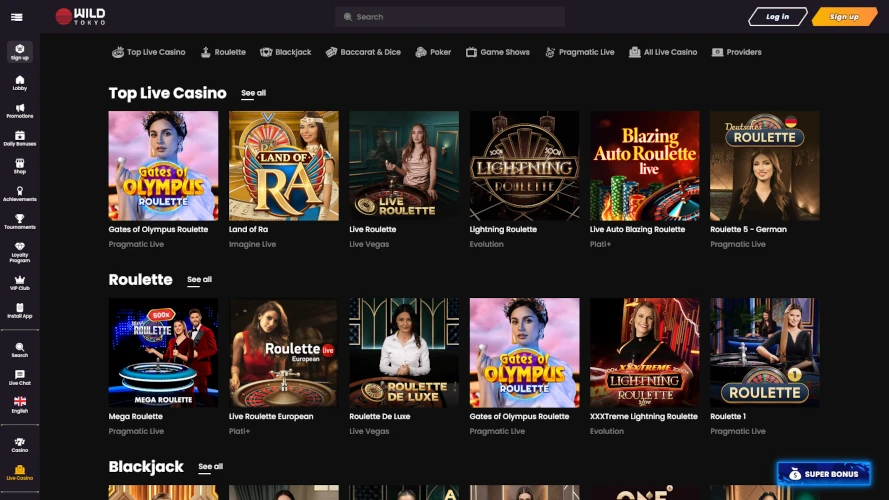Open VIP Club crown icon
Viewport: 889px width, 500px height.
click(20, 283)
